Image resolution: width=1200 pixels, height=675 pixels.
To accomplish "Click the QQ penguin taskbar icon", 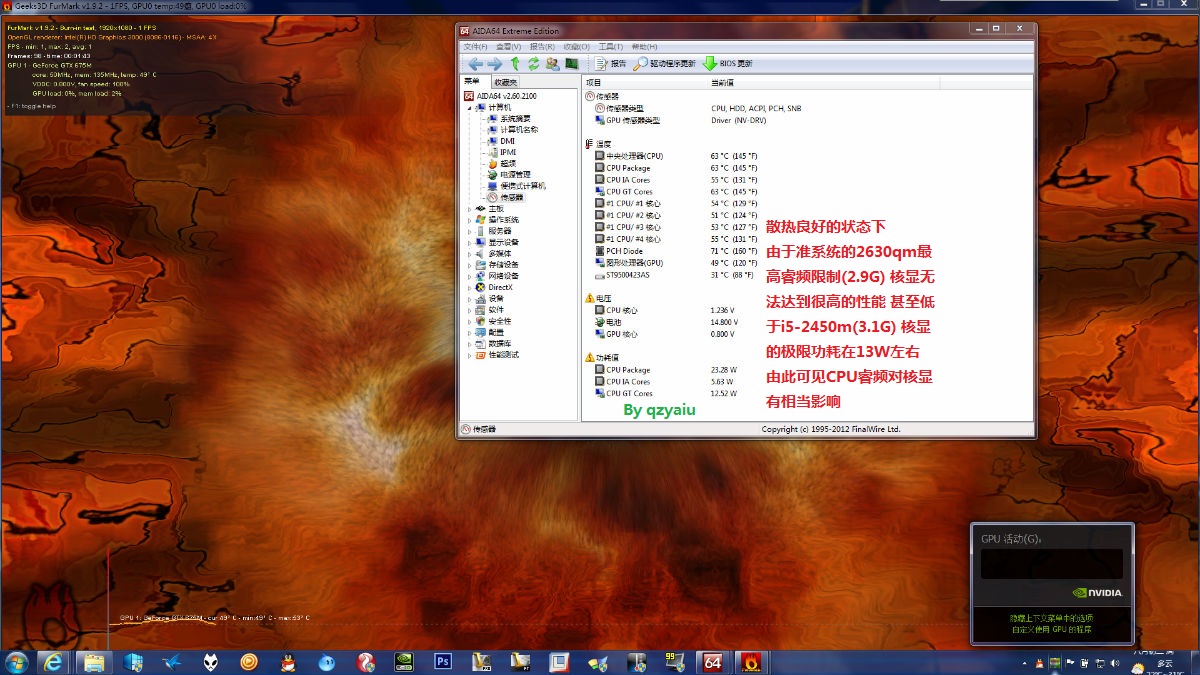I will [288, 662].
